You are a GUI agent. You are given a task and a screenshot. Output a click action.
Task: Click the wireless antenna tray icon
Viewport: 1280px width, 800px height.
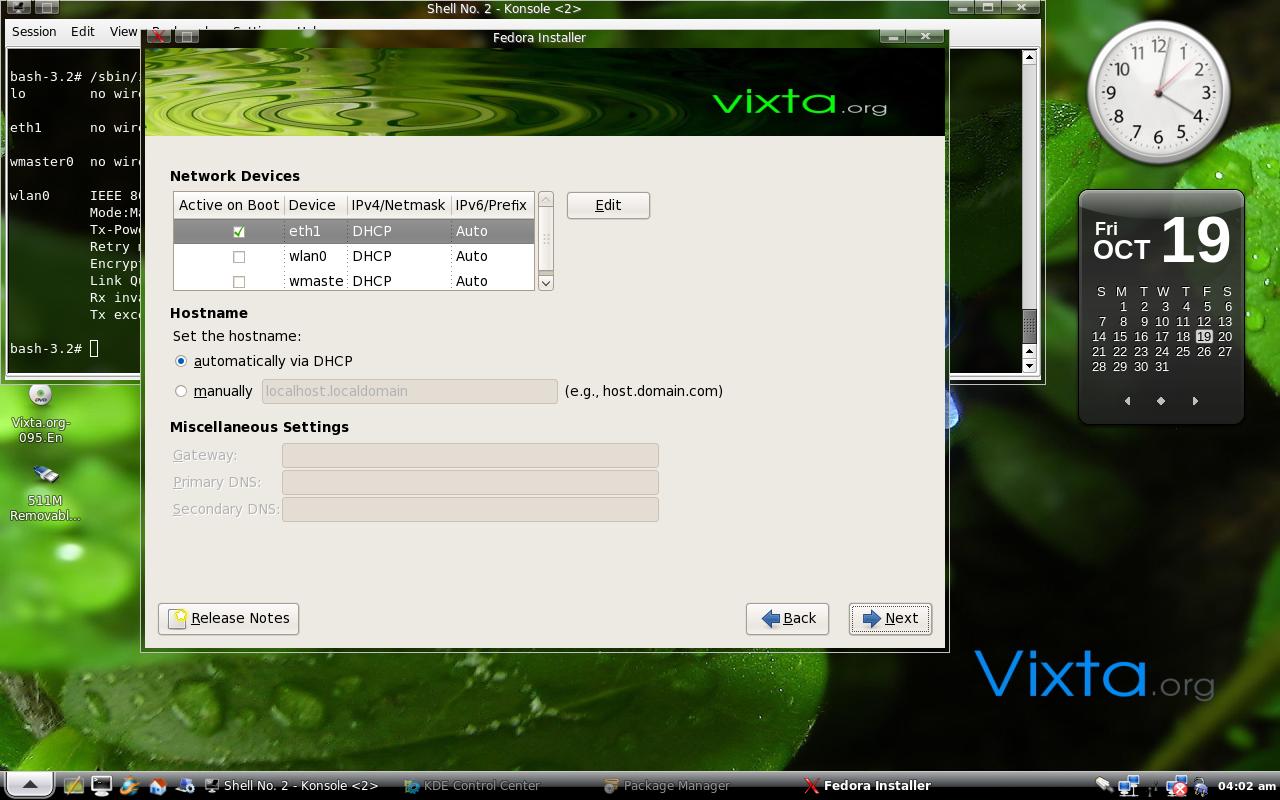(x=1155, y=786)
